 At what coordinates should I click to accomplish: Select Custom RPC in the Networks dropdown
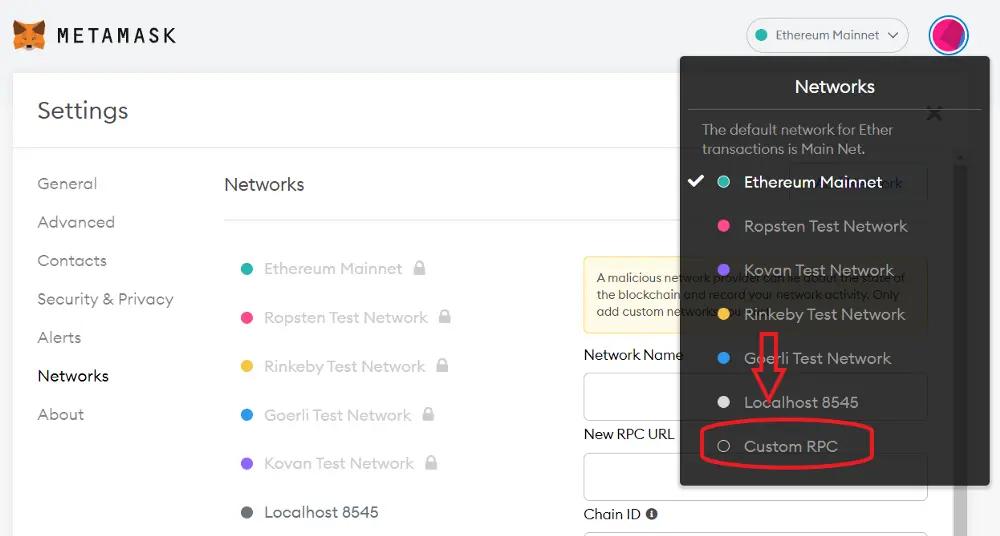[791, 446]
